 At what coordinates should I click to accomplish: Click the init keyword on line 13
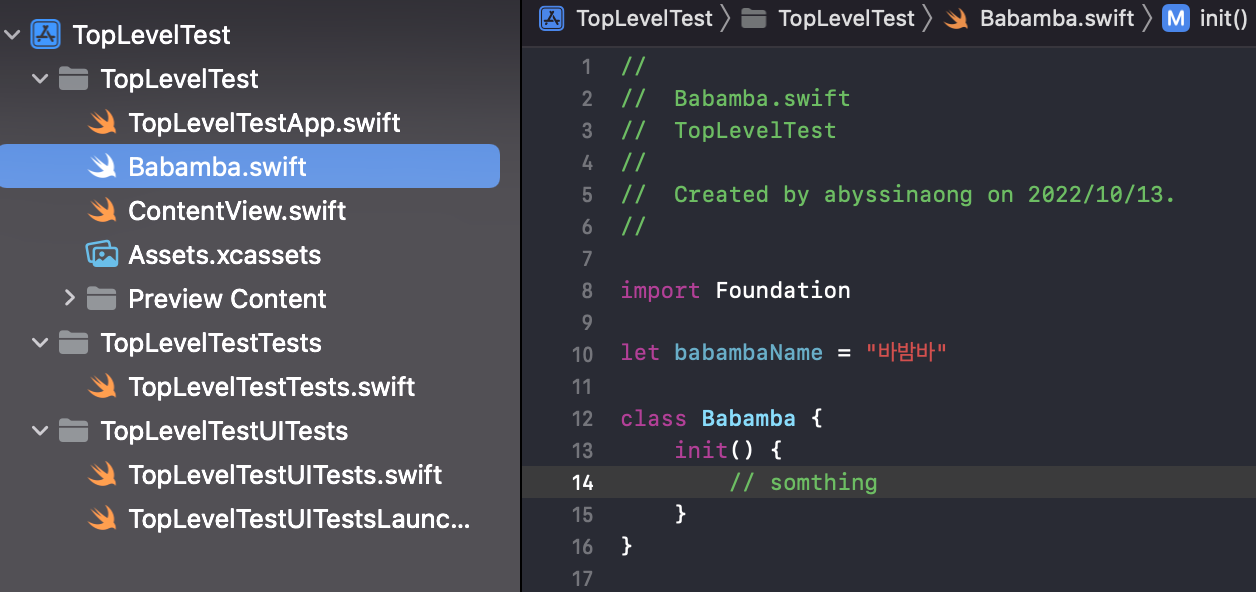pos(701,450)
